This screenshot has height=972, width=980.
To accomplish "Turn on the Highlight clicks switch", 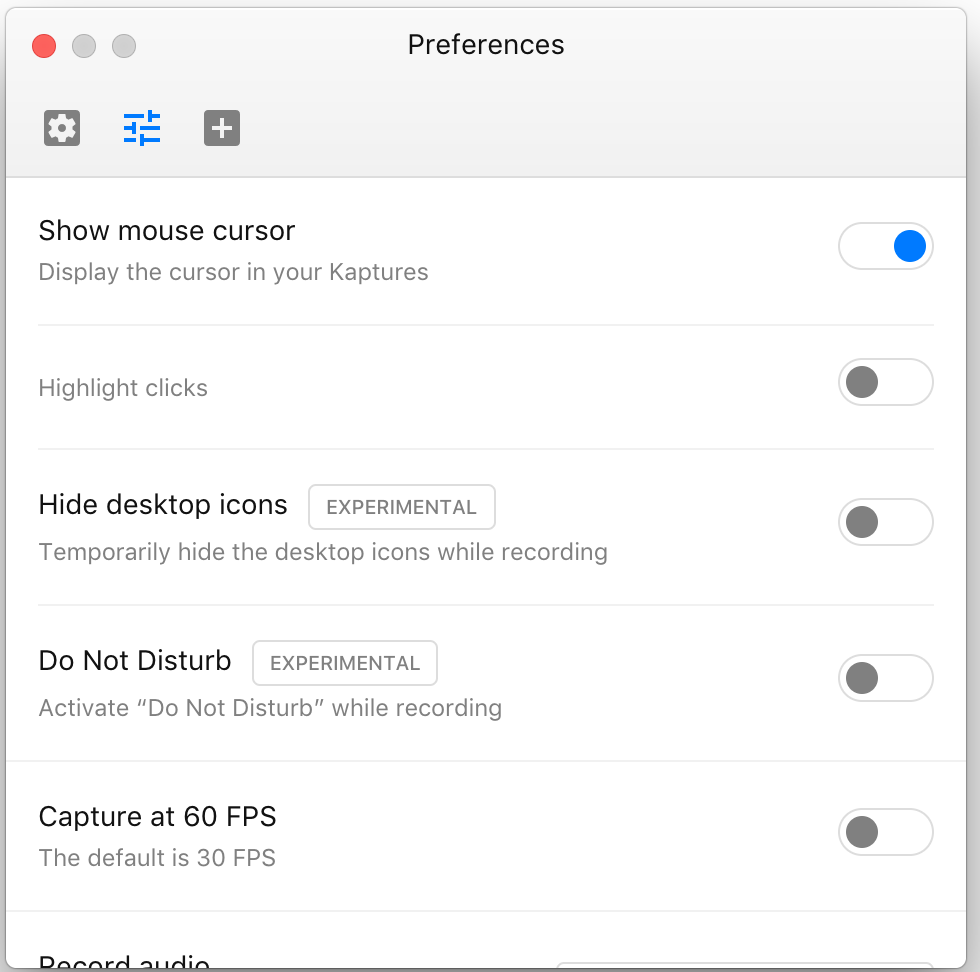I will (x=886, y=382).
